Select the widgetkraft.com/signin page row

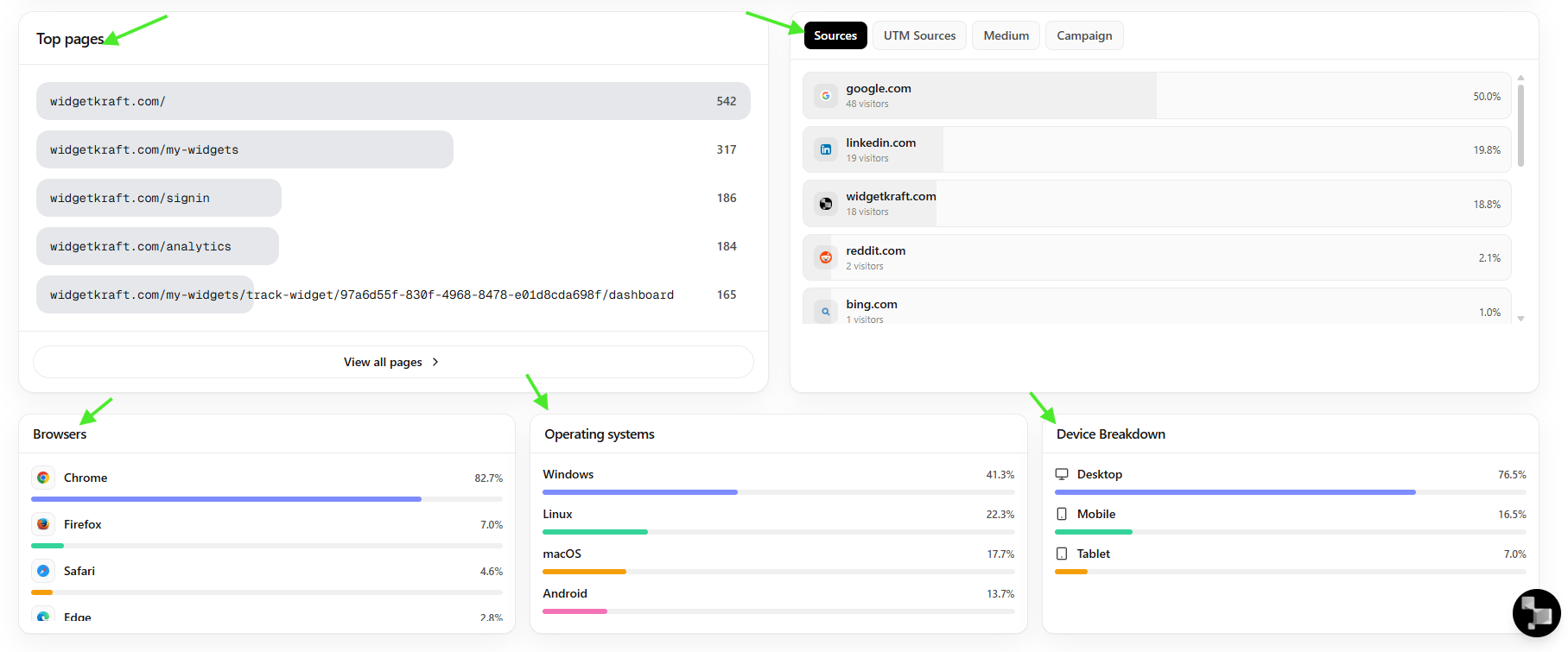(x=393, y=198)
